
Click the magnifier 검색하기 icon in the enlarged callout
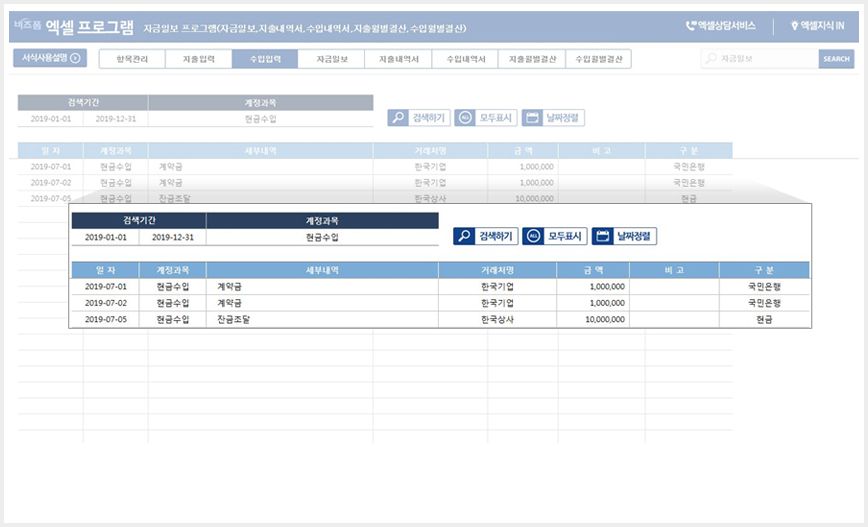click(464, 236)
